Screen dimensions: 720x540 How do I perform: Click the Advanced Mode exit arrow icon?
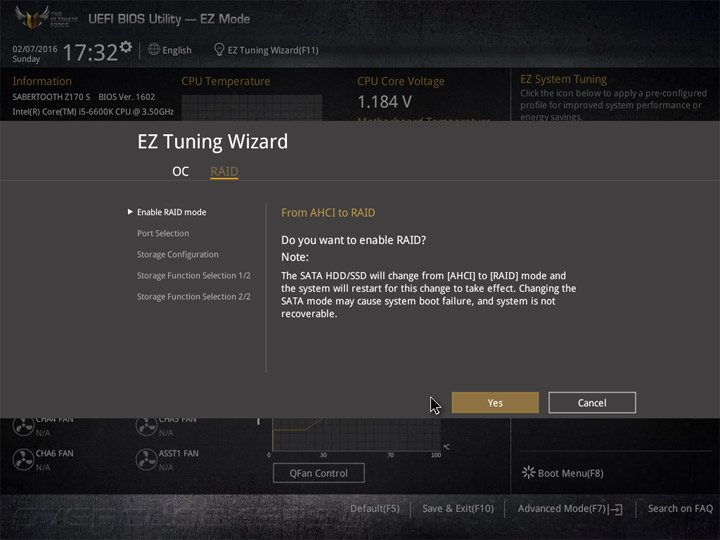tap(616, 509)
